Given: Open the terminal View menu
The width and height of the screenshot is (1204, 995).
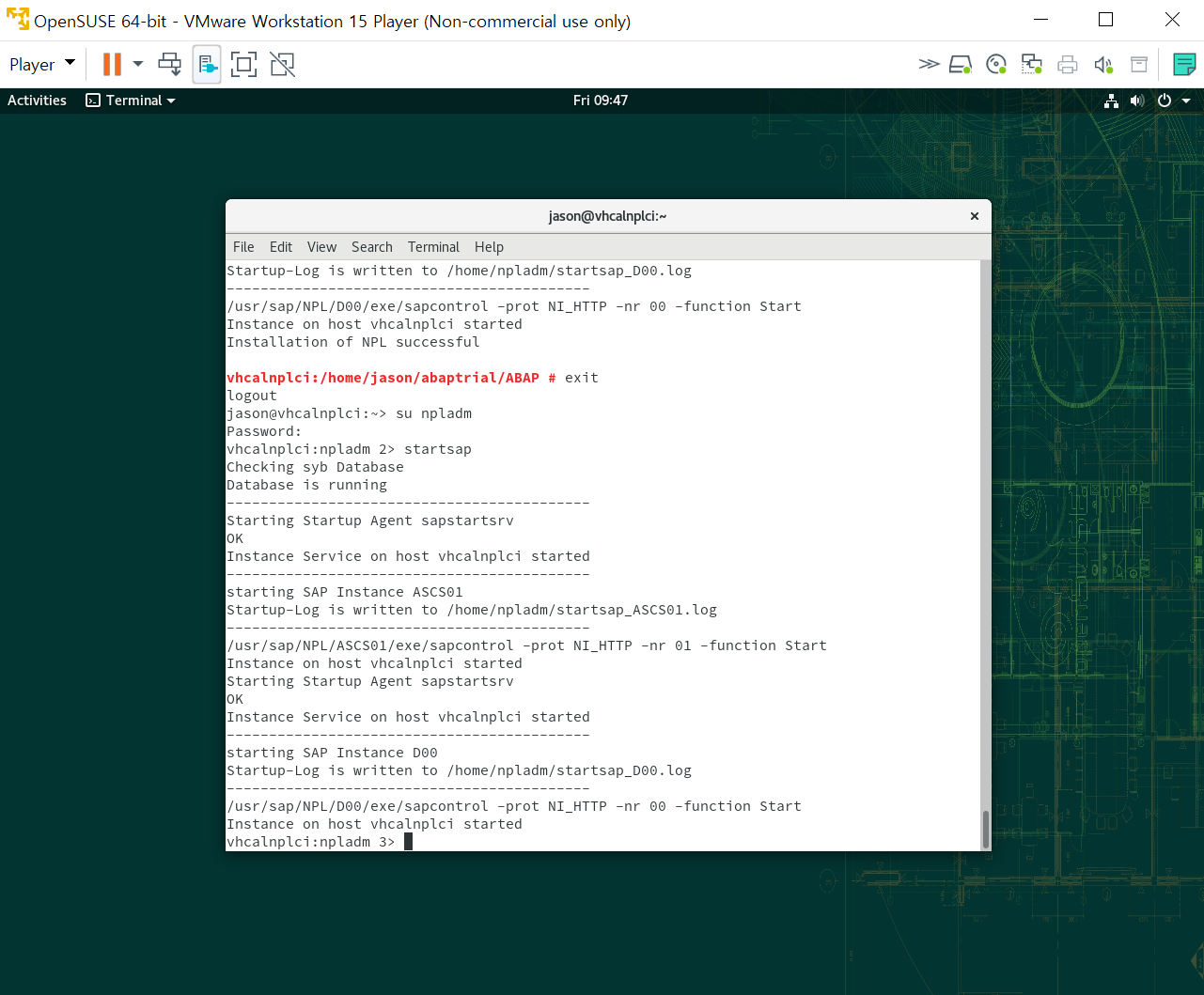Looking at the screenshot, I should (321, 247).
